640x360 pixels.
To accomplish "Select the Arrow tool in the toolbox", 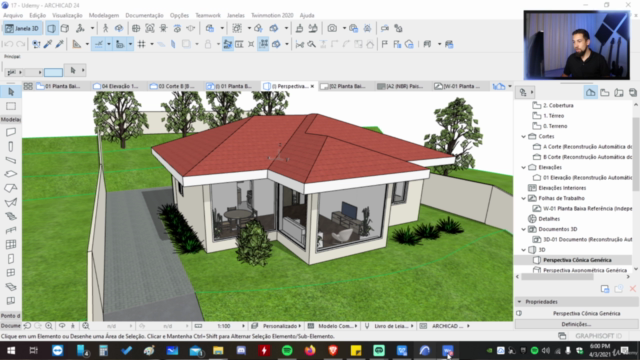I will [x=11, y=92].
